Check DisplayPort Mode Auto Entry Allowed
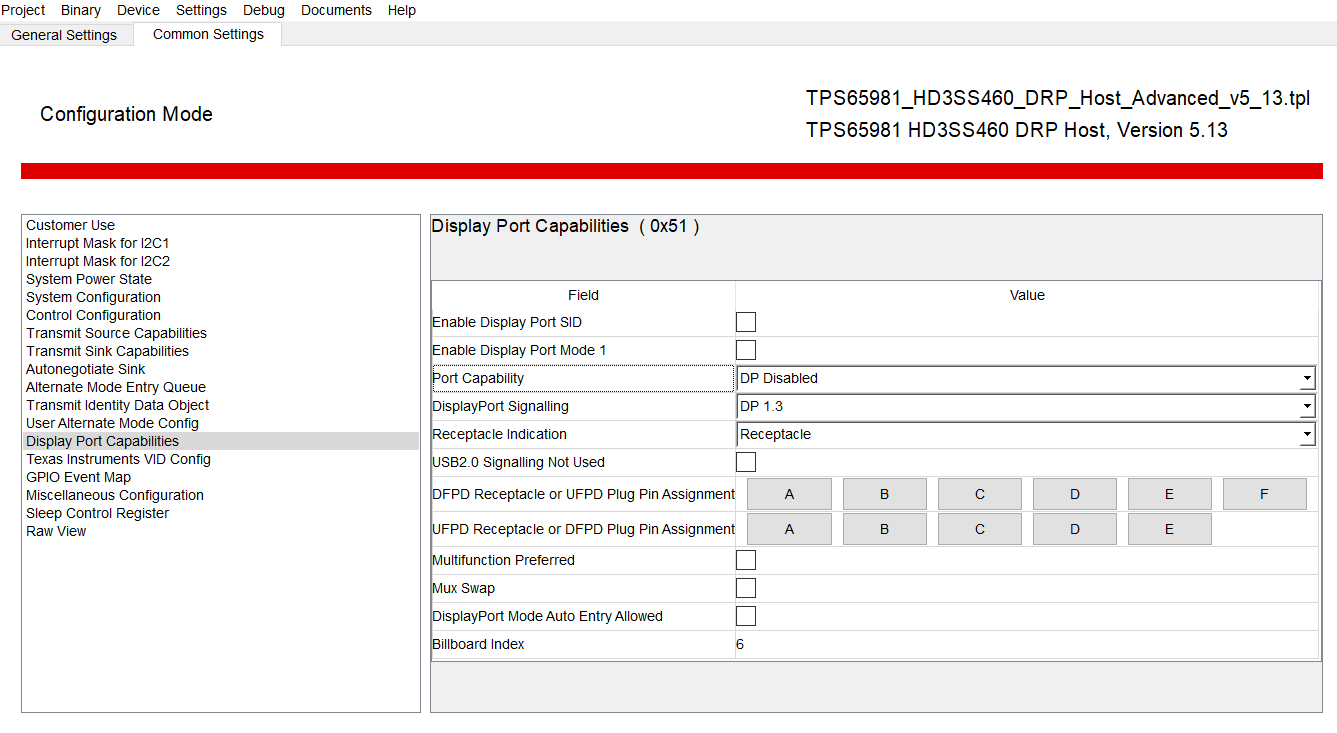Screen dimensions: 1337x733 [x=746, y=616]
